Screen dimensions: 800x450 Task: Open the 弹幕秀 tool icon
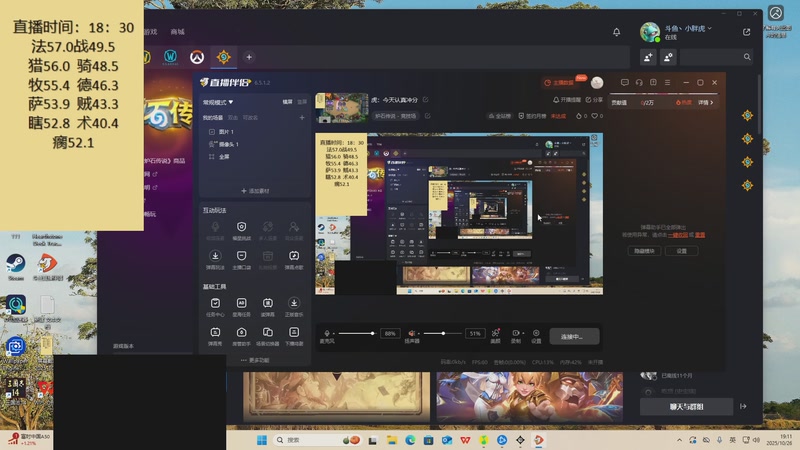click(215, 332)
